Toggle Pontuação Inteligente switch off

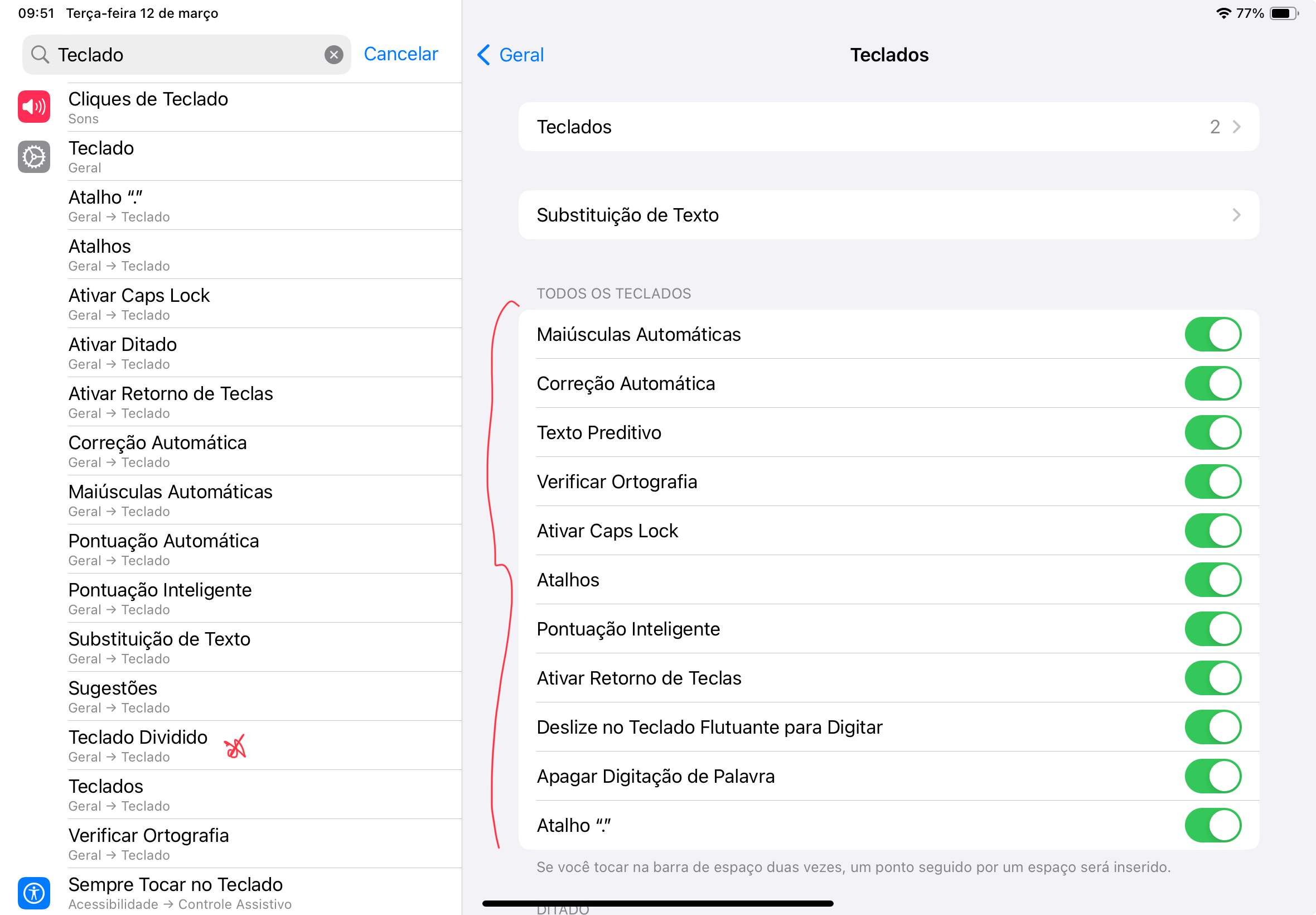1212,629
